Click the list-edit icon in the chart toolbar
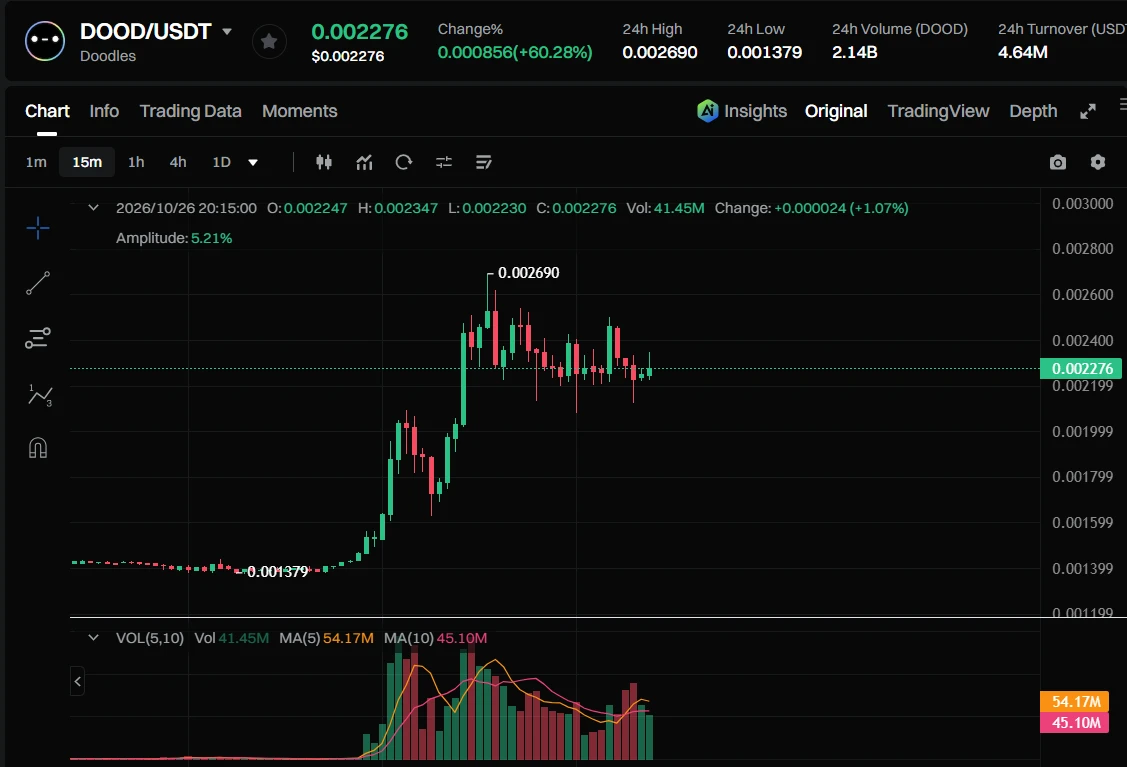The width and height of the screenshot is (1127, 767). [x=484, y=162]
